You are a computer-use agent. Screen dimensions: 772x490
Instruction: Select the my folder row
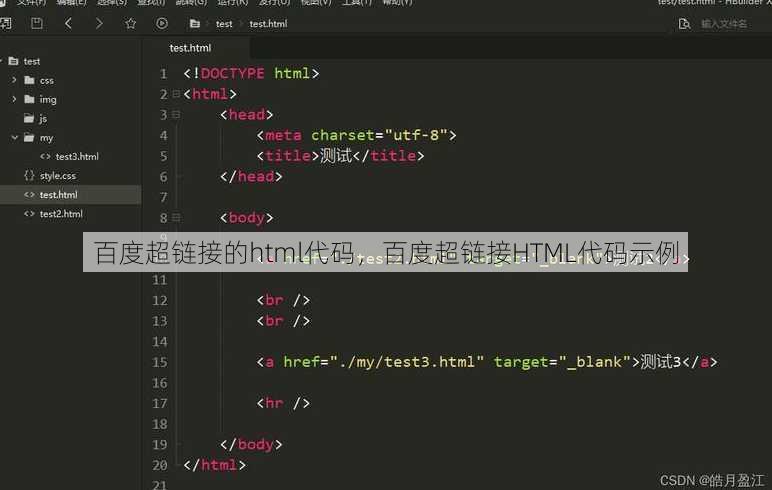pos(70,137)
